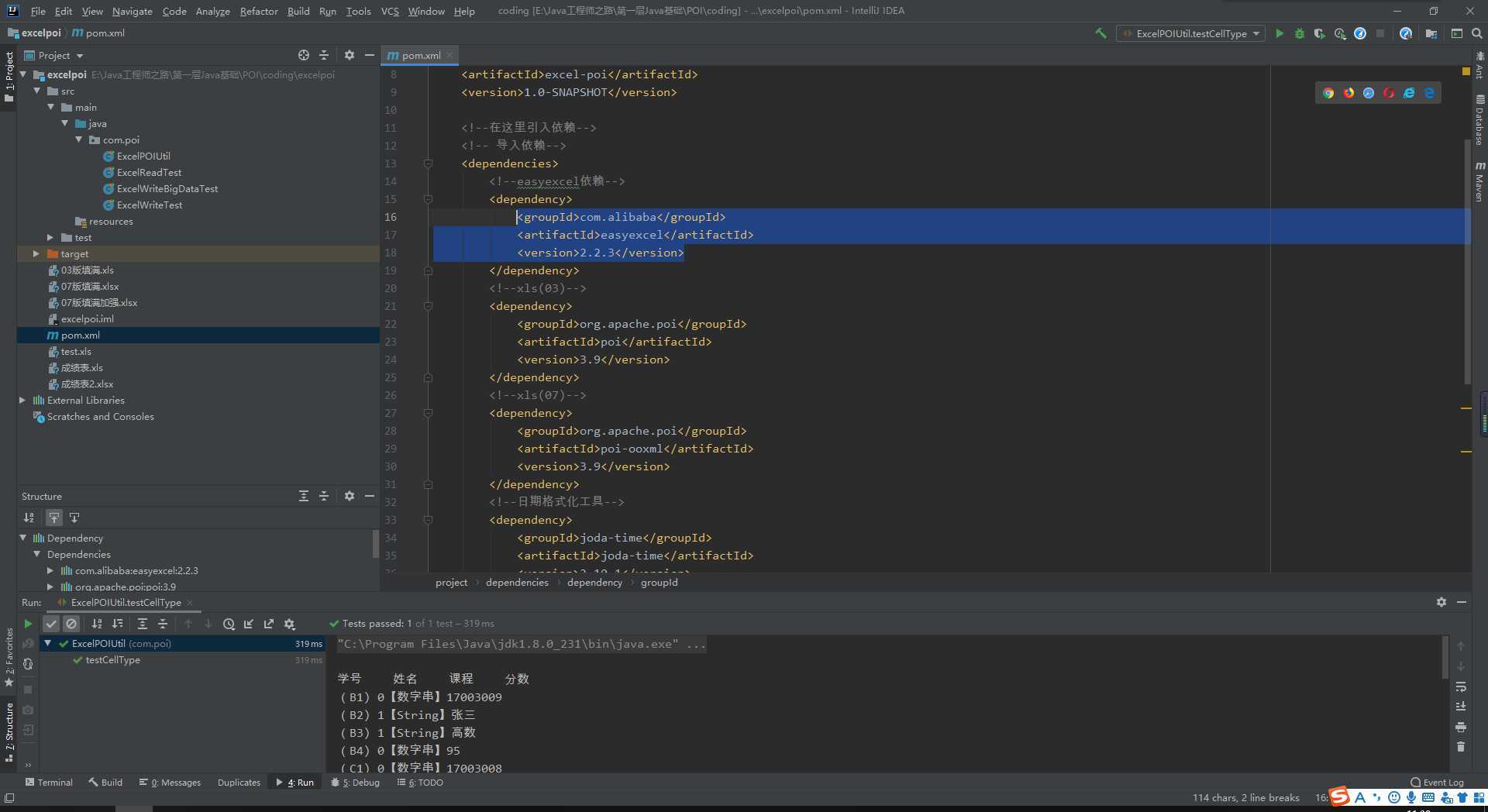Click the excelpoi breadcrumb in navigation bar
Viewport: 1488px width, 812px height.
[x=34, y=33]
